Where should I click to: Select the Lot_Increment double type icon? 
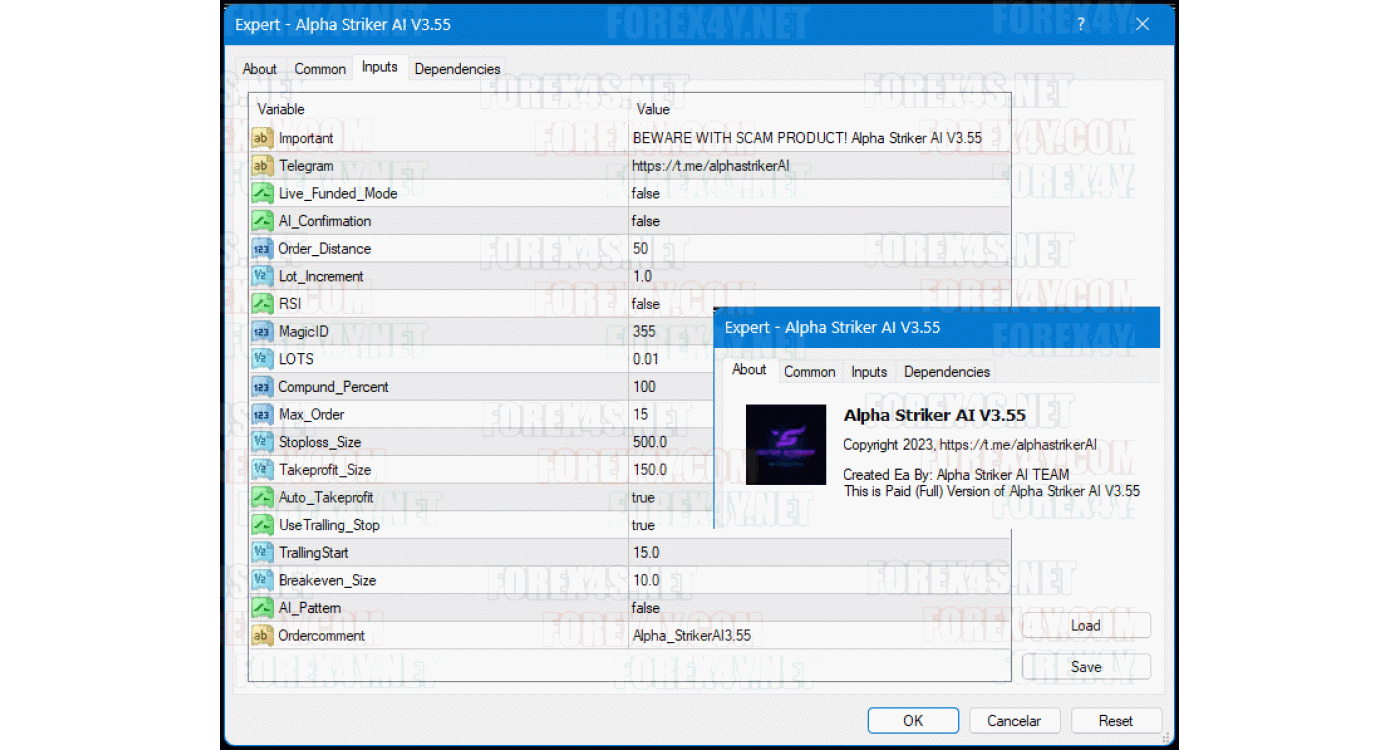tap(262, 276)
